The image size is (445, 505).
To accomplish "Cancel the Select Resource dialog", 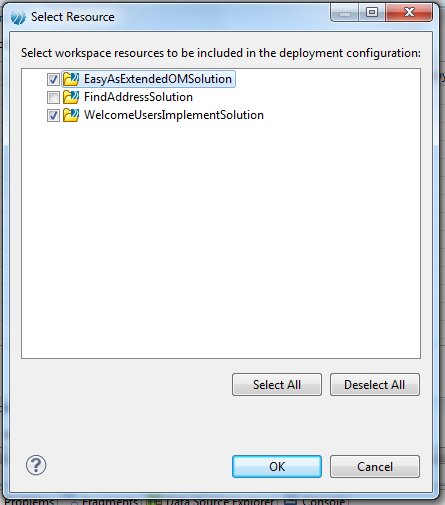I will pos(375,467).
